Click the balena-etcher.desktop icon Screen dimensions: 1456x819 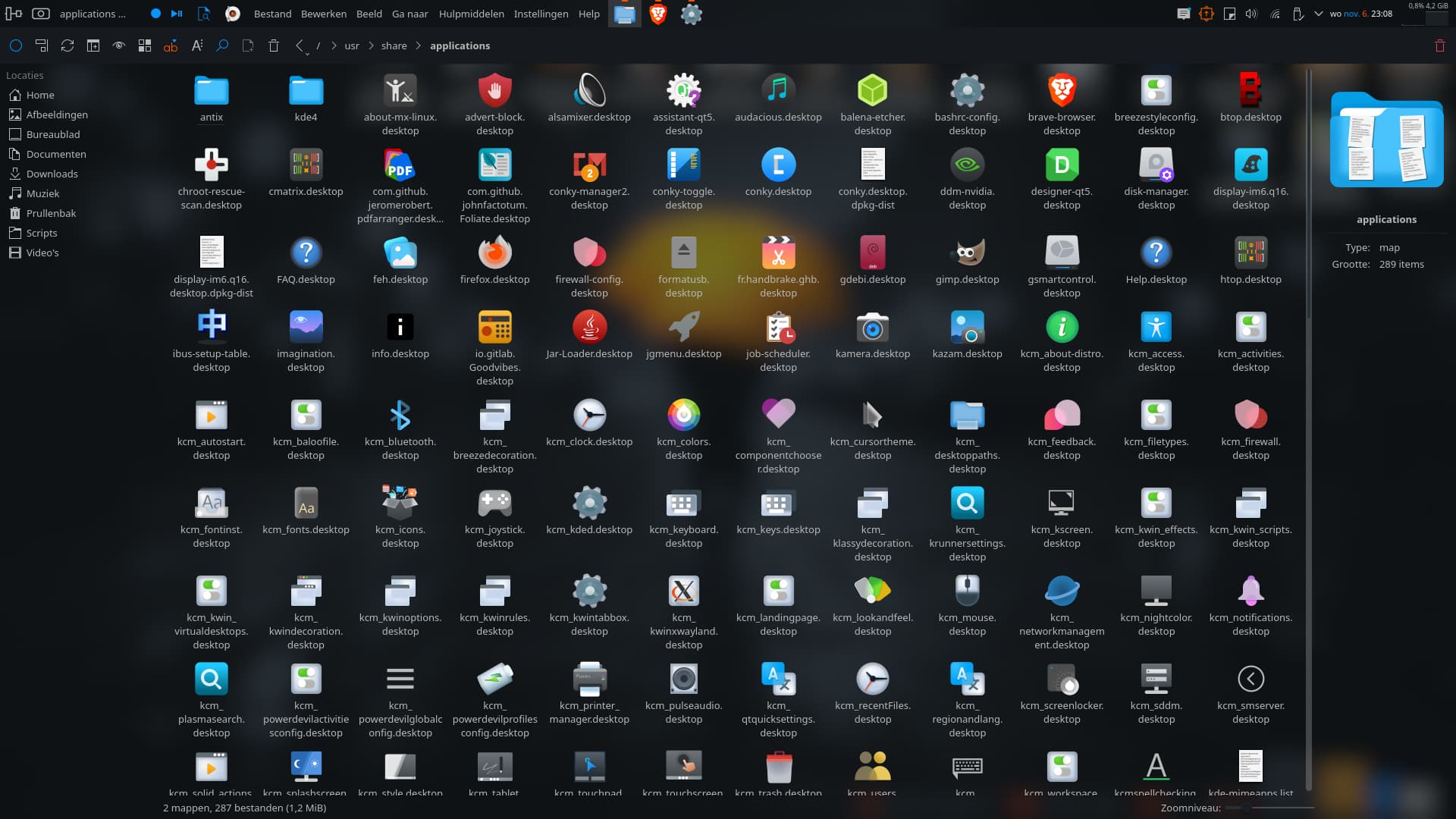pos(873,90)
